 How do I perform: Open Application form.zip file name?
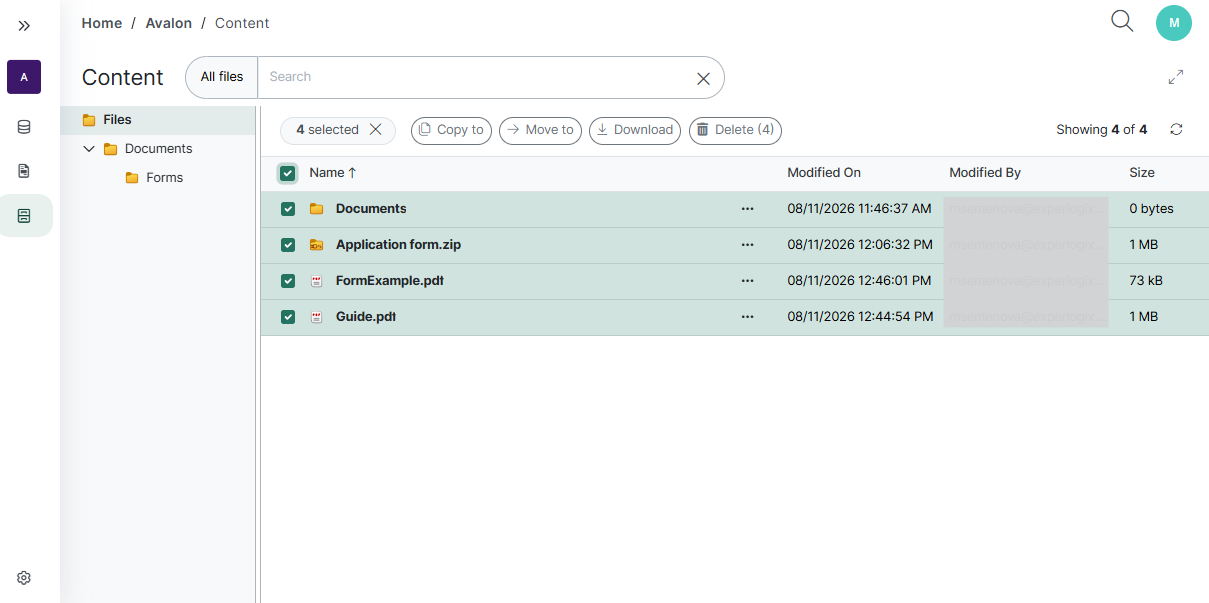pyautogui.click(x=398, y=245)
